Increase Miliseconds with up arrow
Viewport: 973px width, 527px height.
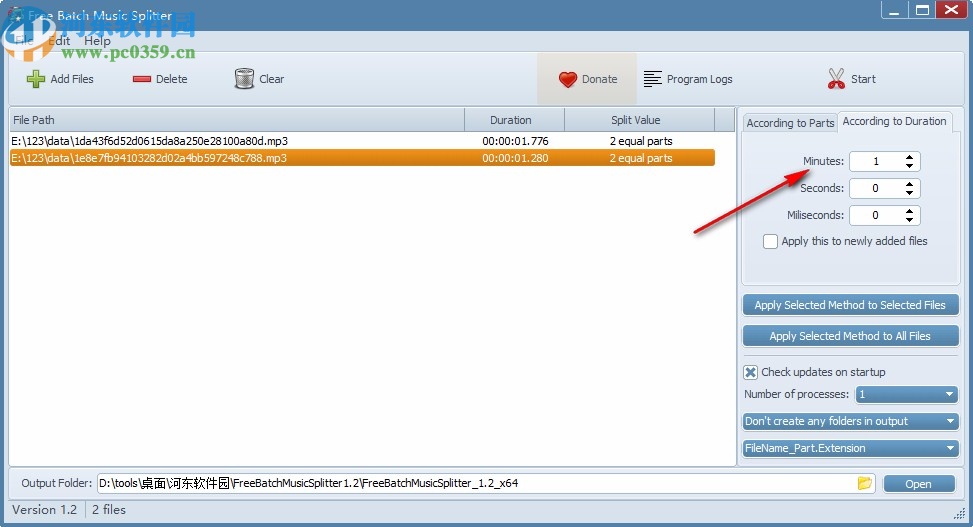pos(909,211)
